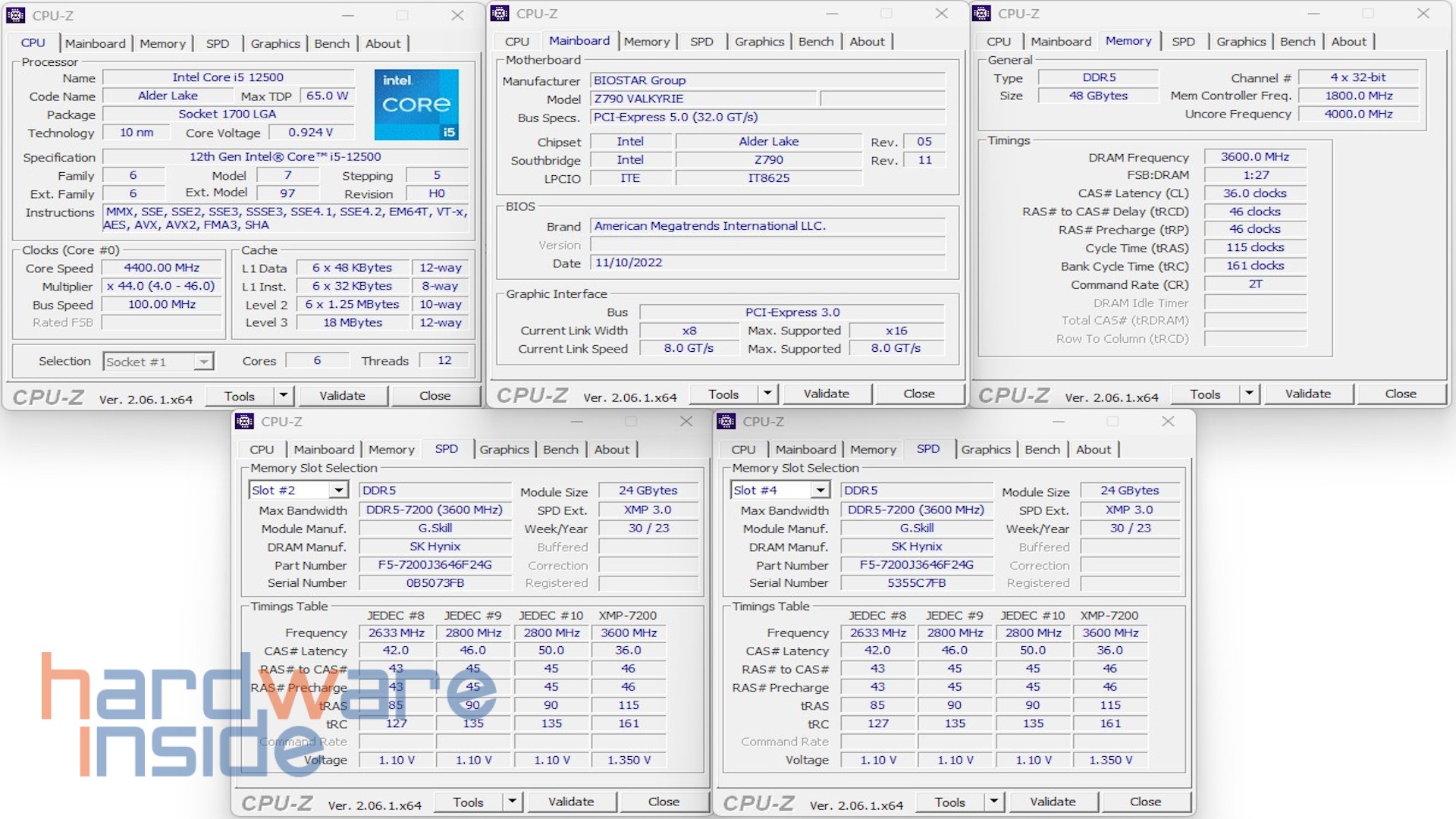Click serial number 5355C7FB in Slot #4 window
The image size is (1456, 819).
click(917, 583)
